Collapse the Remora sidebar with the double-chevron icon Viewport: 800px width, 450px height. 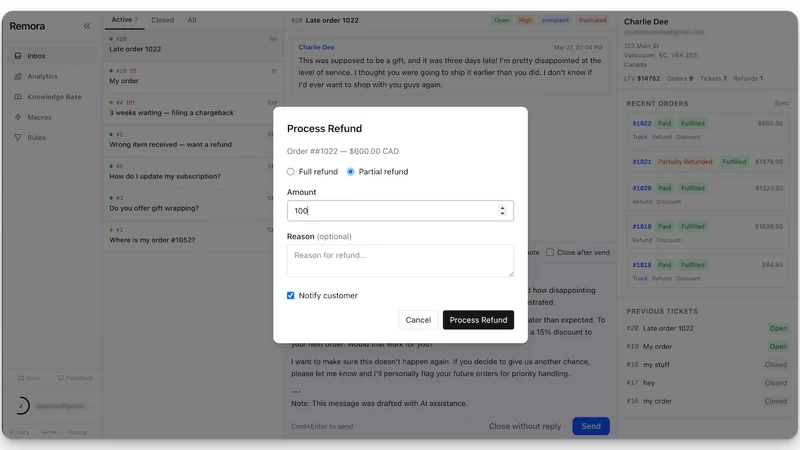87,26
